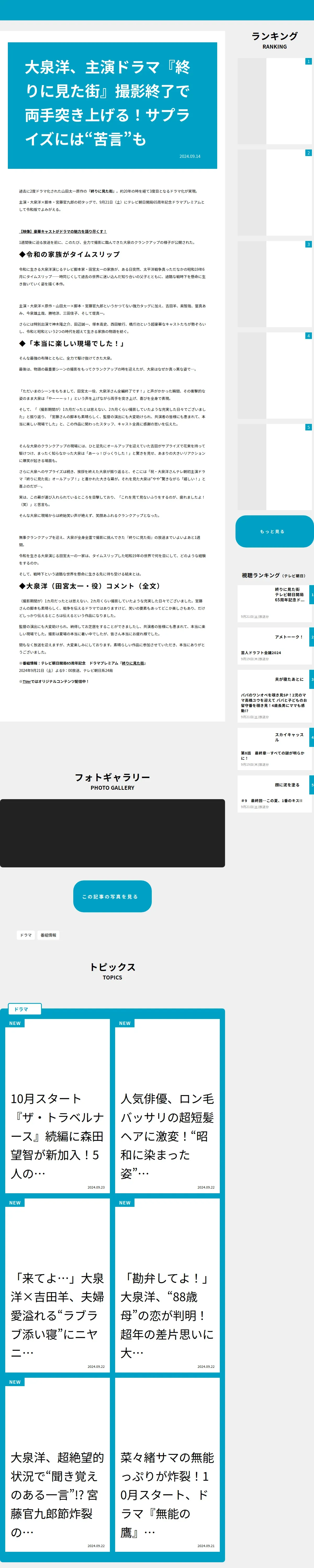Click the dark photo gallery panel

point(112,833)
